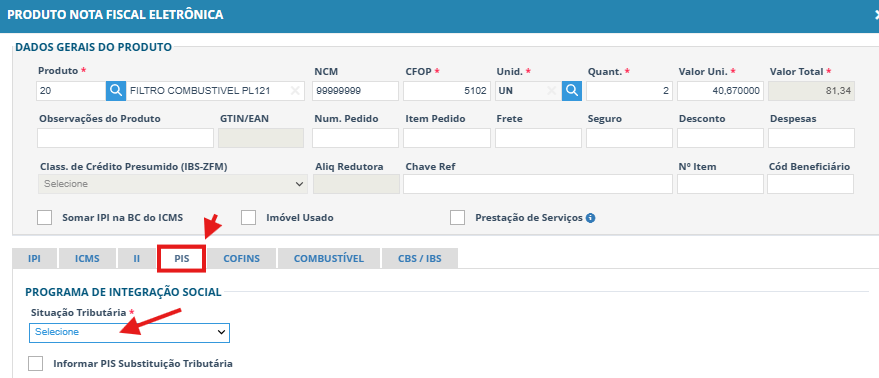Search for a product with the magnifier icon
Screen dimensions: 879x378
click(x=115, y=90)
